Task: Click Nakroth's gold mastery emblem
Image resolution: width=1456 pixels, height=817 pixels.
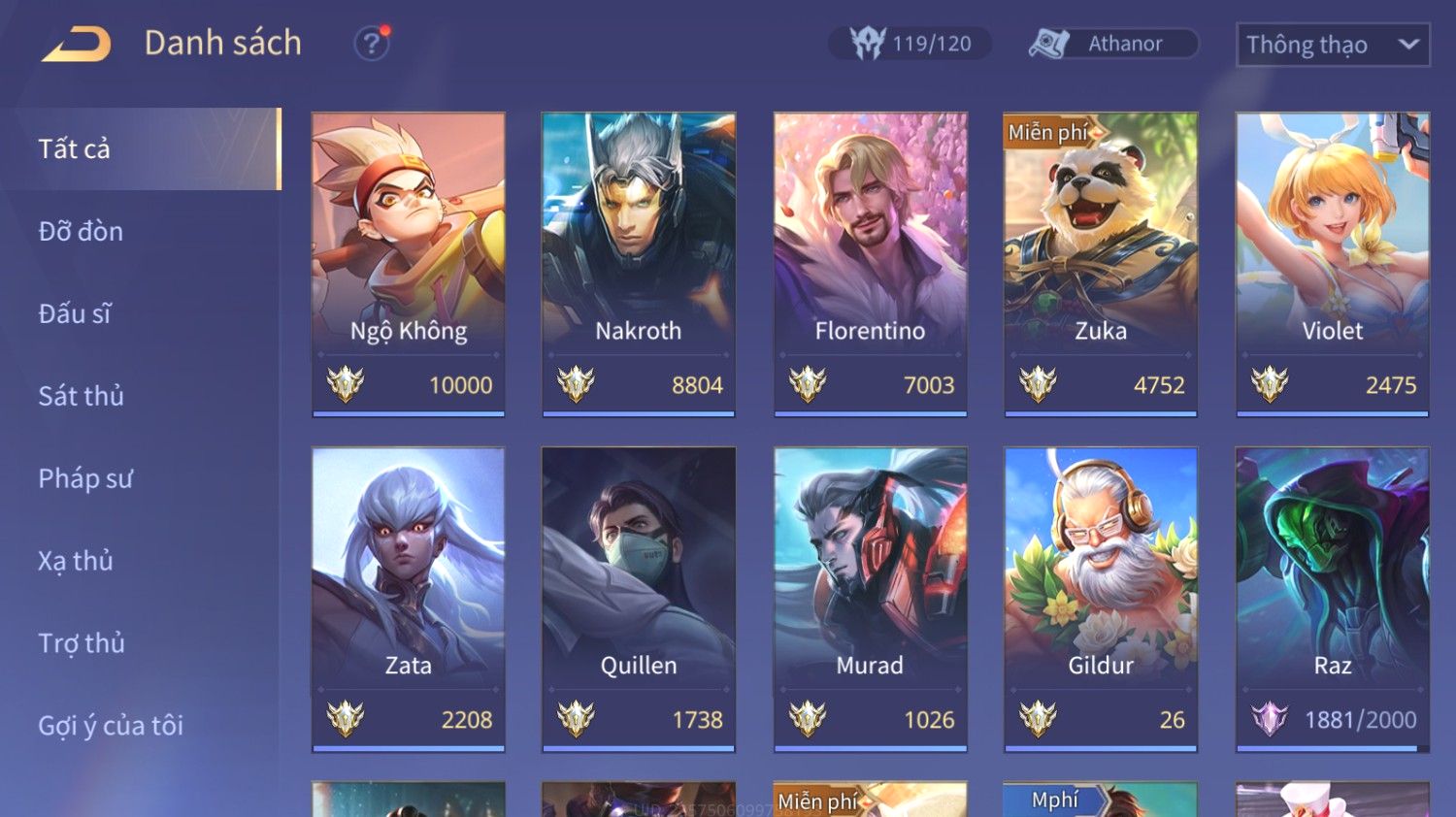Action: point(576,384)
